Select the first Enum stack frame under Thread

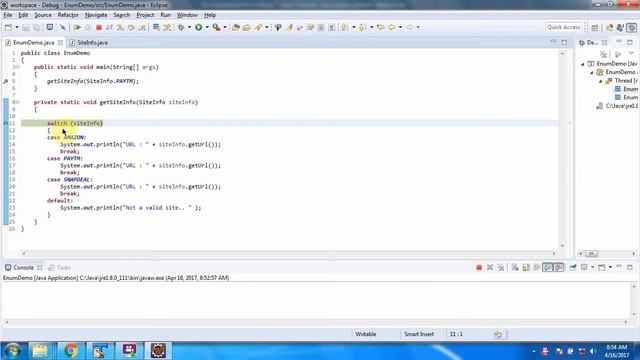coord(627,89)
